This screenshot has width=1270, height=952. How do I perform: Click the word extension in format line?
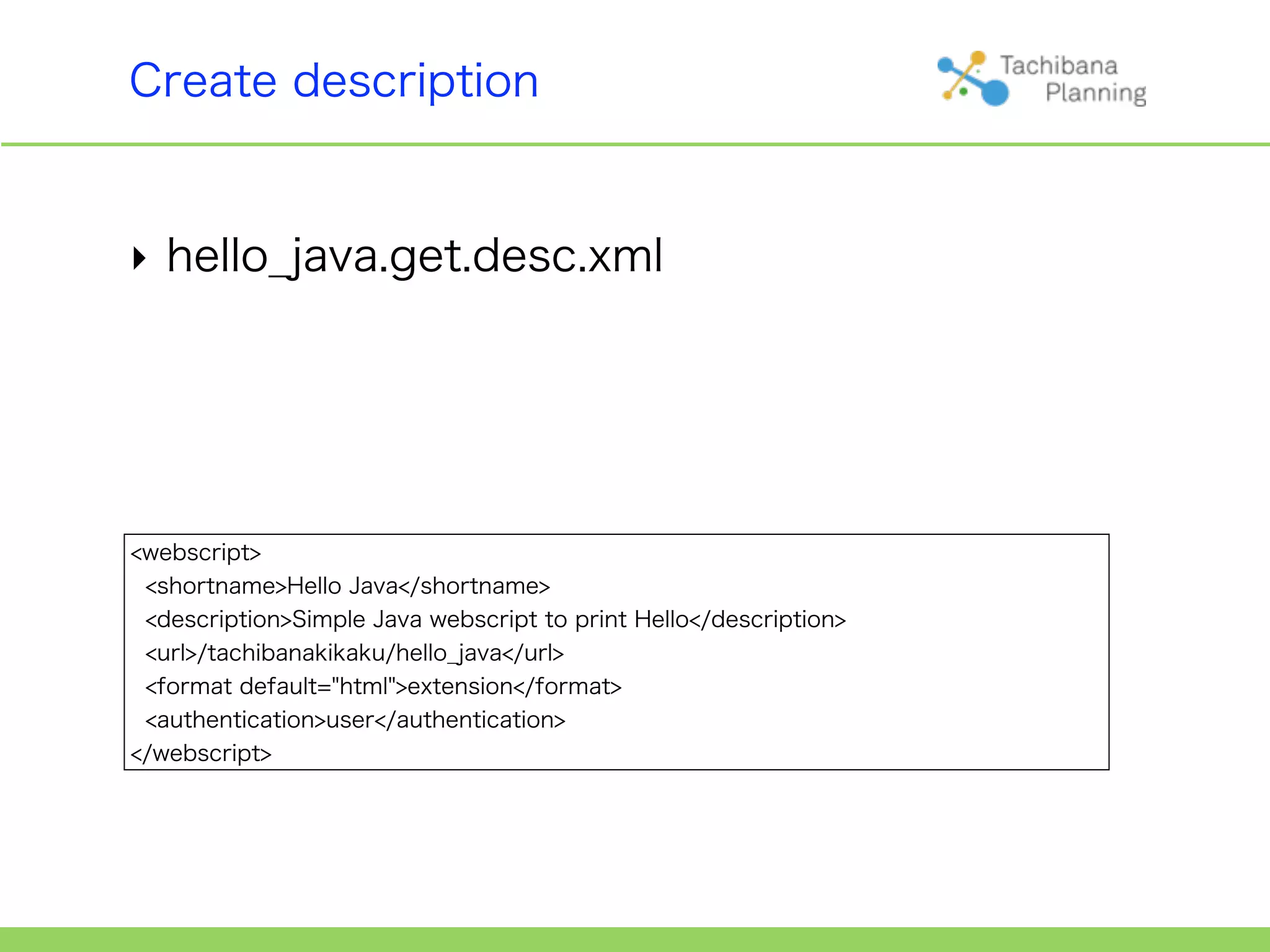coord(460,686)
